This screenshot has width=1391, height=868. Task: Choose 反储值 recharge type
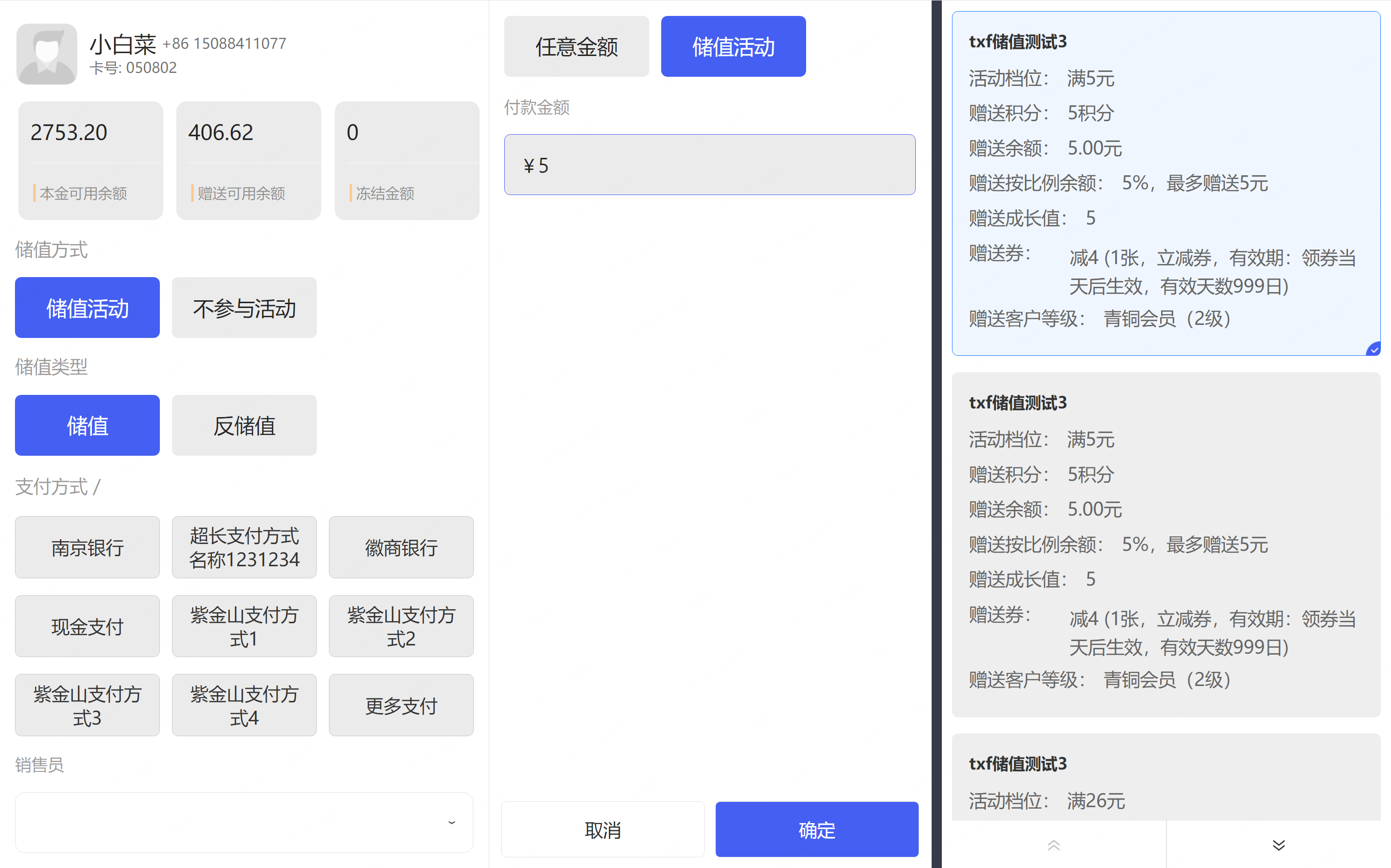pos(244,425)
